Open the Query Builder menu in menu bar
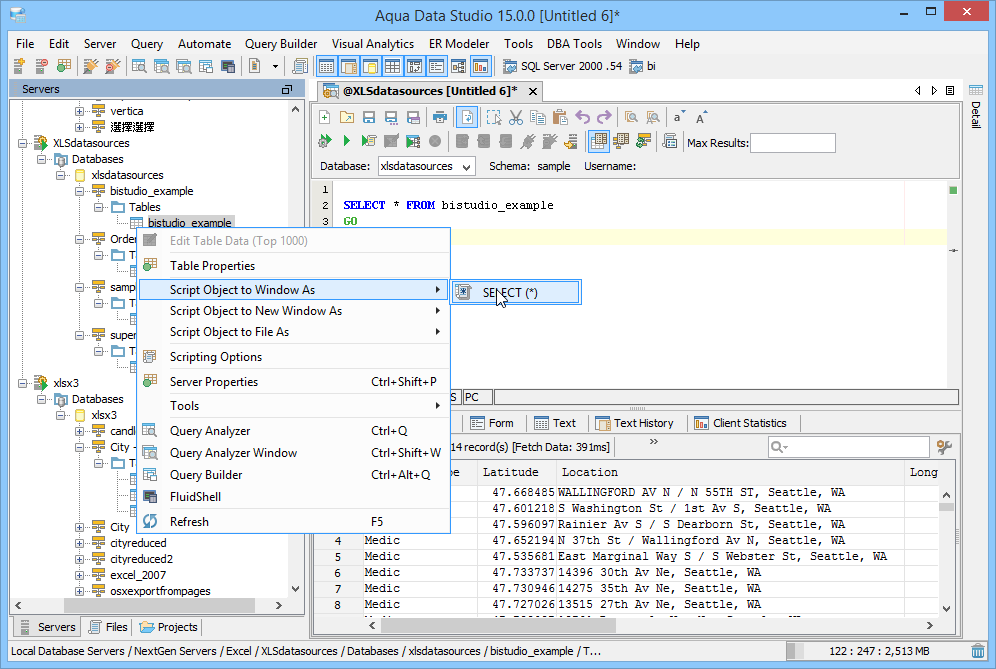The height and width of the screenshot is (669, 996). (x=281, y=44)
